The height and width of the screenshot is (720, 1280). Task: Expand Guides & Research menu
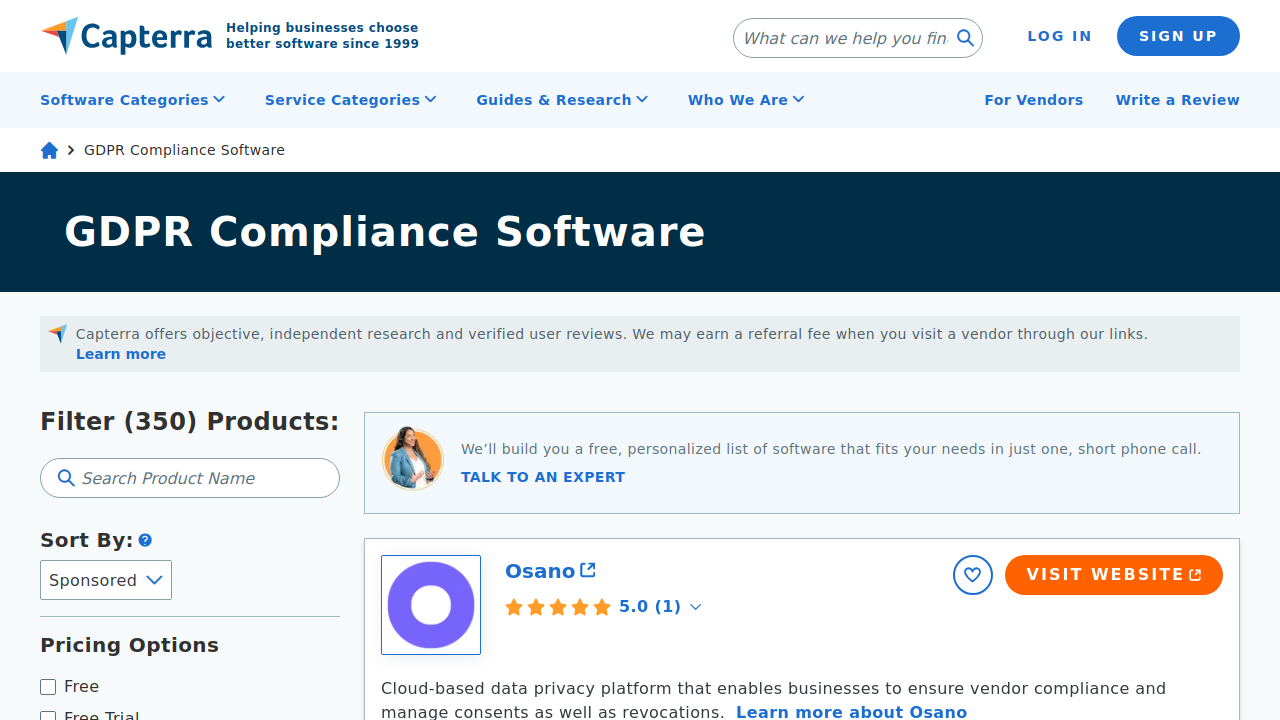(563, 100)
